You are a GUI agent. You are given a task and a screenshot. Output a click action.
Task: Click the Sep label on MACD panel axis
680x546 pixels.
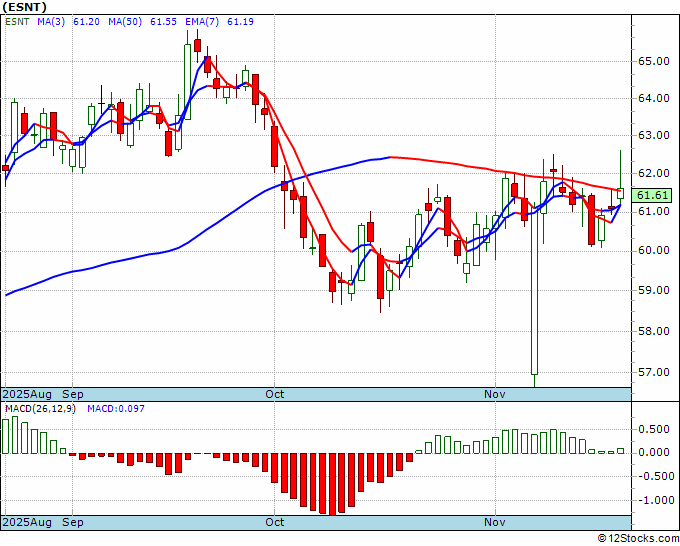click(x=73, y=522)
